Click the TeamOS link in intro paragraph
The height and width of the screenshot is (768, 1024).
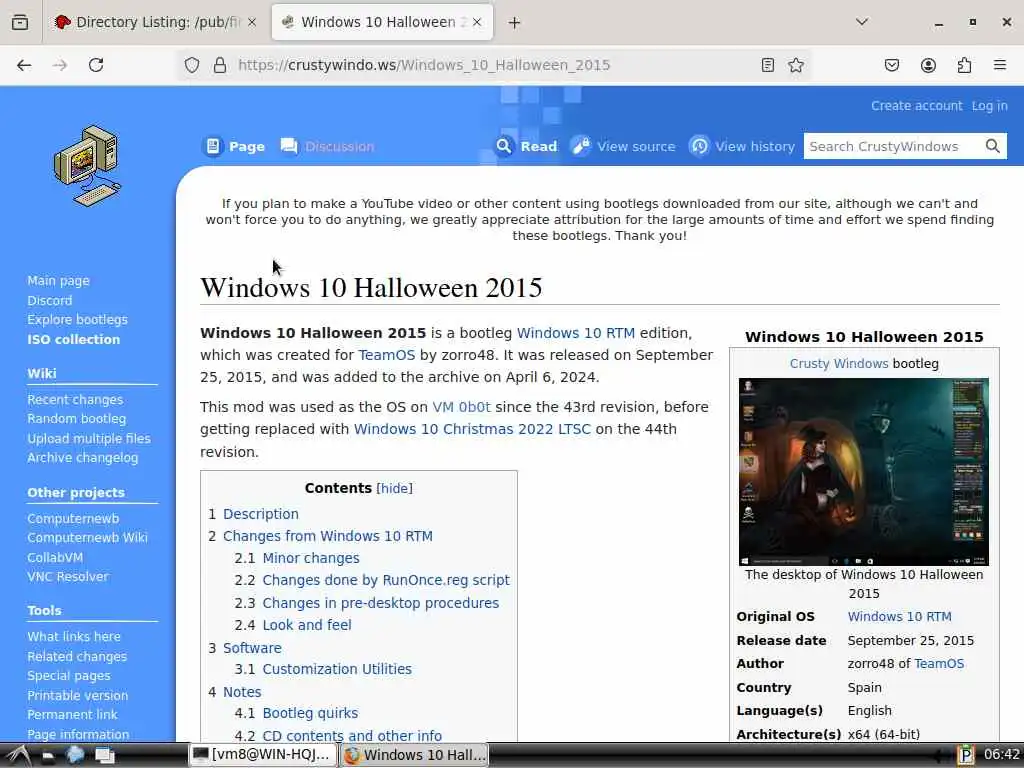387,355
